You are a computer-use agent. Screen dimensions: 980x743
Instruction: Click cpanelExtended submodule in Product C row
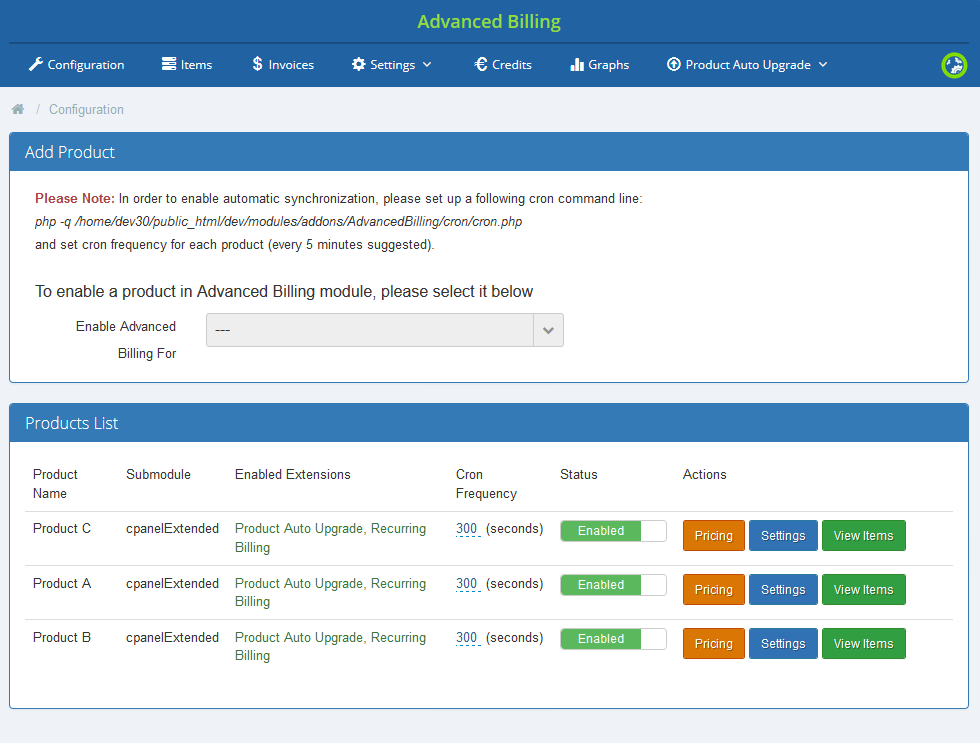tap(172, 529)
